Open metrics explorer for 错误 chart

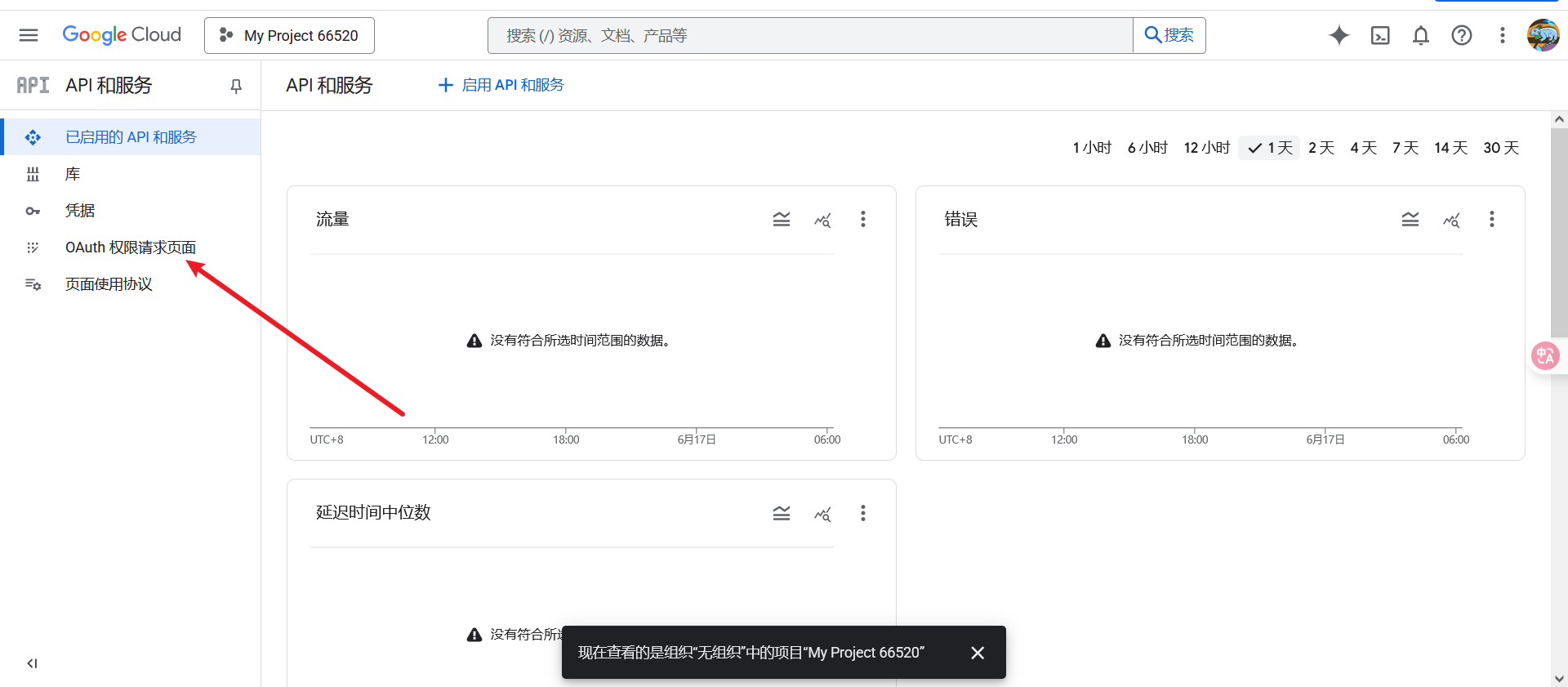(1450, 219)
